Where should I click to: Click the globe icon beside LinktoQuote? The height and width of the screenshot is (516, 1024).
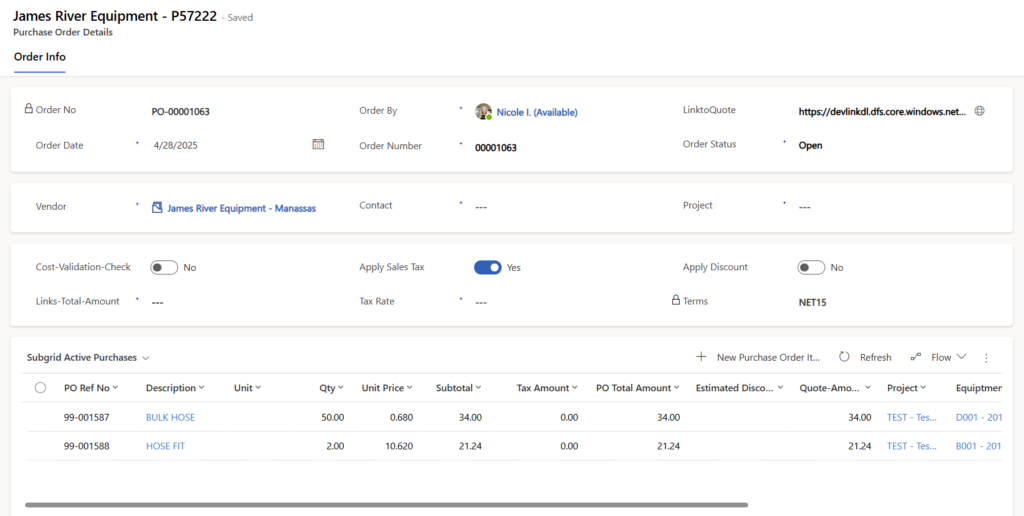pos(979,111)
